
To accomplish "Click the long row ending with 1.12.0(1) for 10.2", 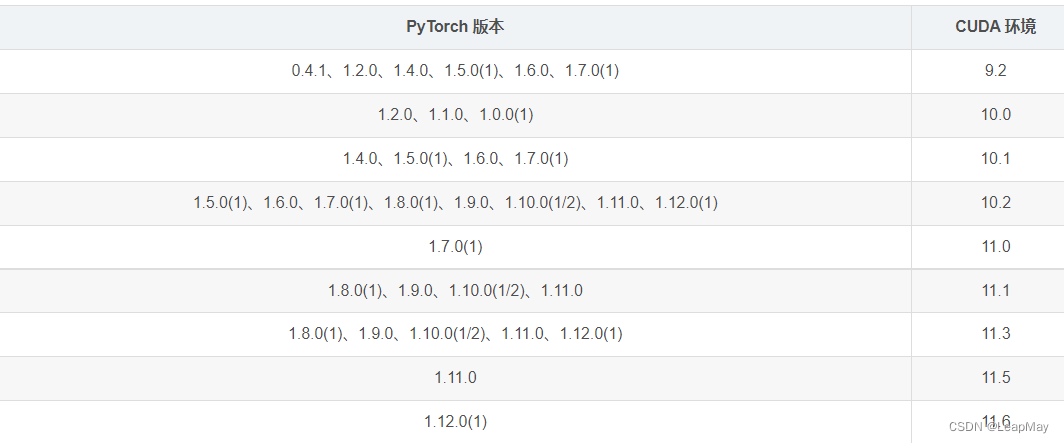I will [455, 203].
